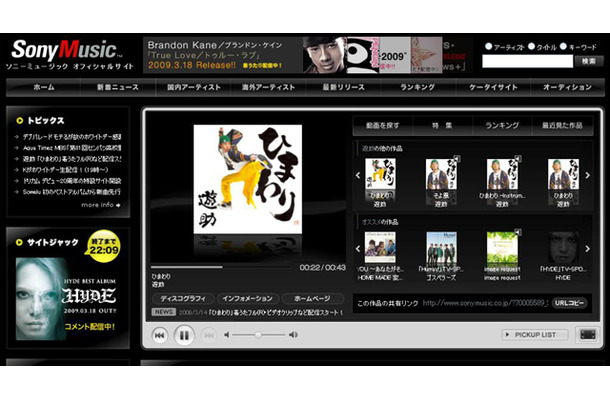The image size is (610, 400).
Task: Select the HYDE TV-SPOT recommended thumbnail
Action: tap(563, 247)
